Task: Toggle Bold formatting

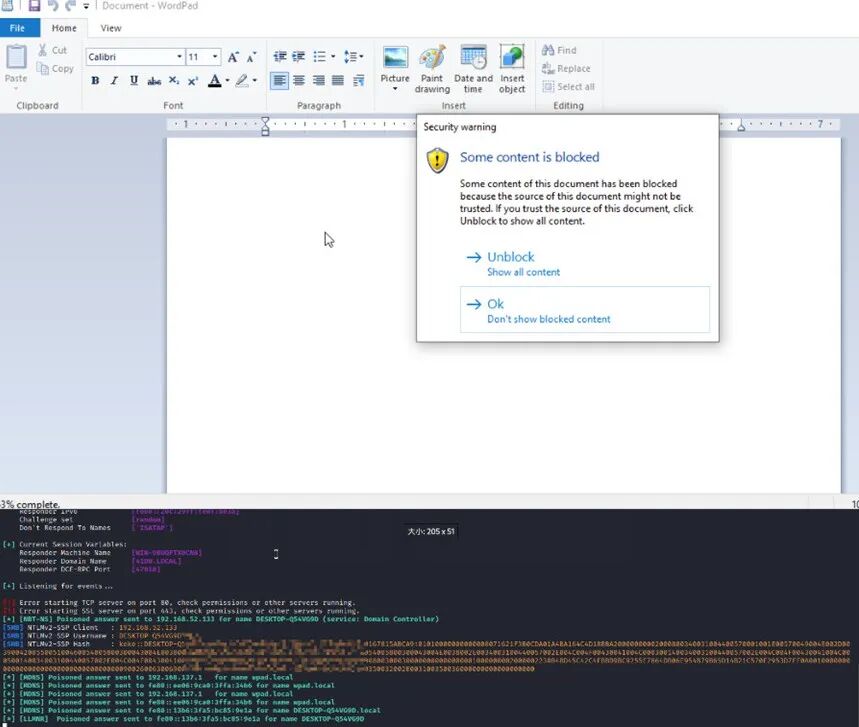Action: point(95,81)
